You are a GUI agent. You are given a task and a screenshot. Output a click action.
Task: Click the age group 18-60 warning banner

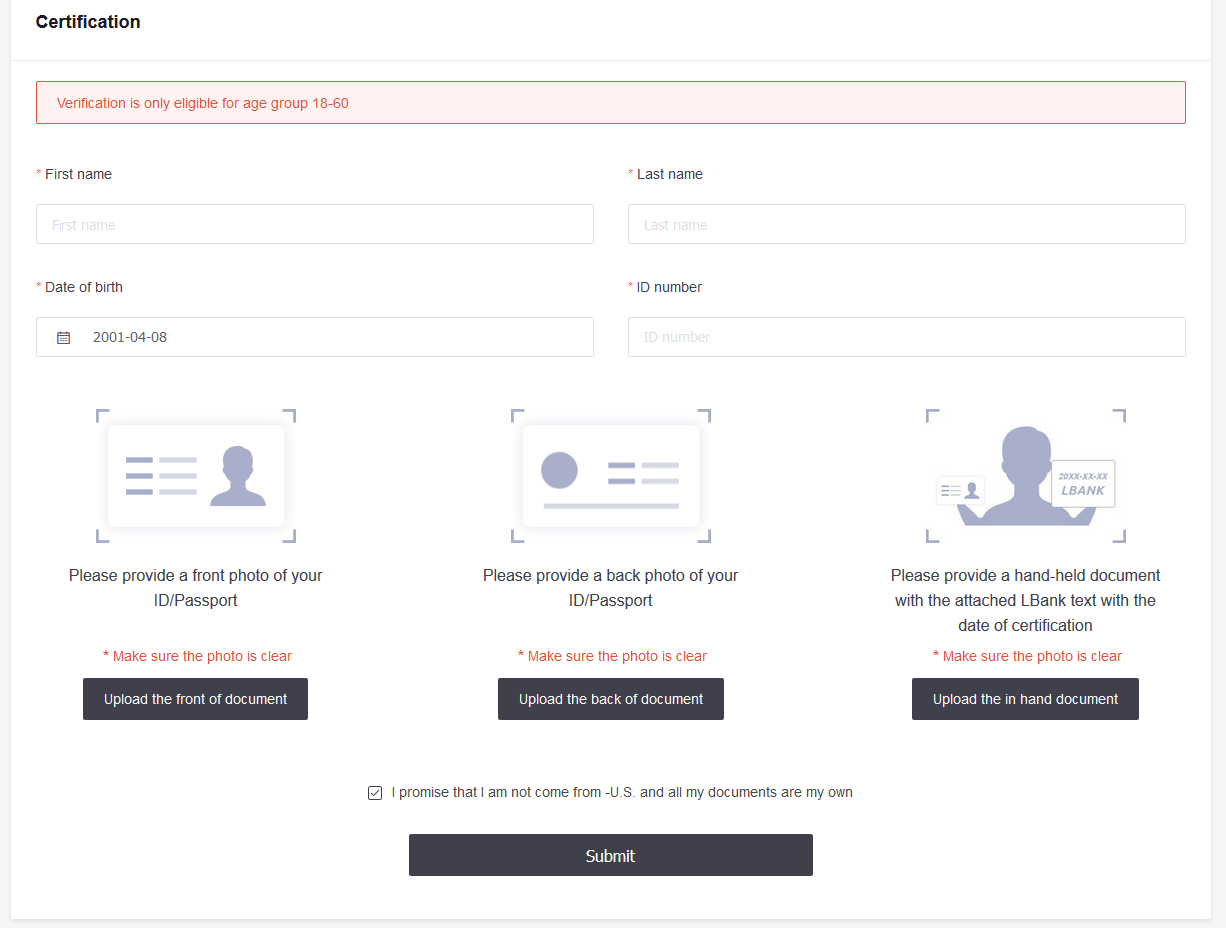(610, 103)
